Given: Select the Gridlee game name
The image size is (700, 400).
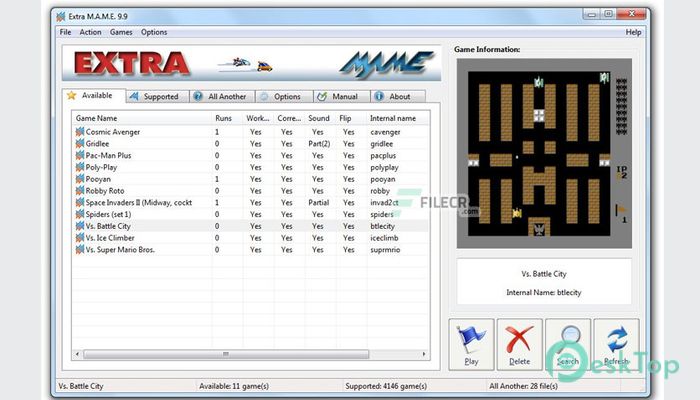Looking at the screenshot, I should click(97, 143).
